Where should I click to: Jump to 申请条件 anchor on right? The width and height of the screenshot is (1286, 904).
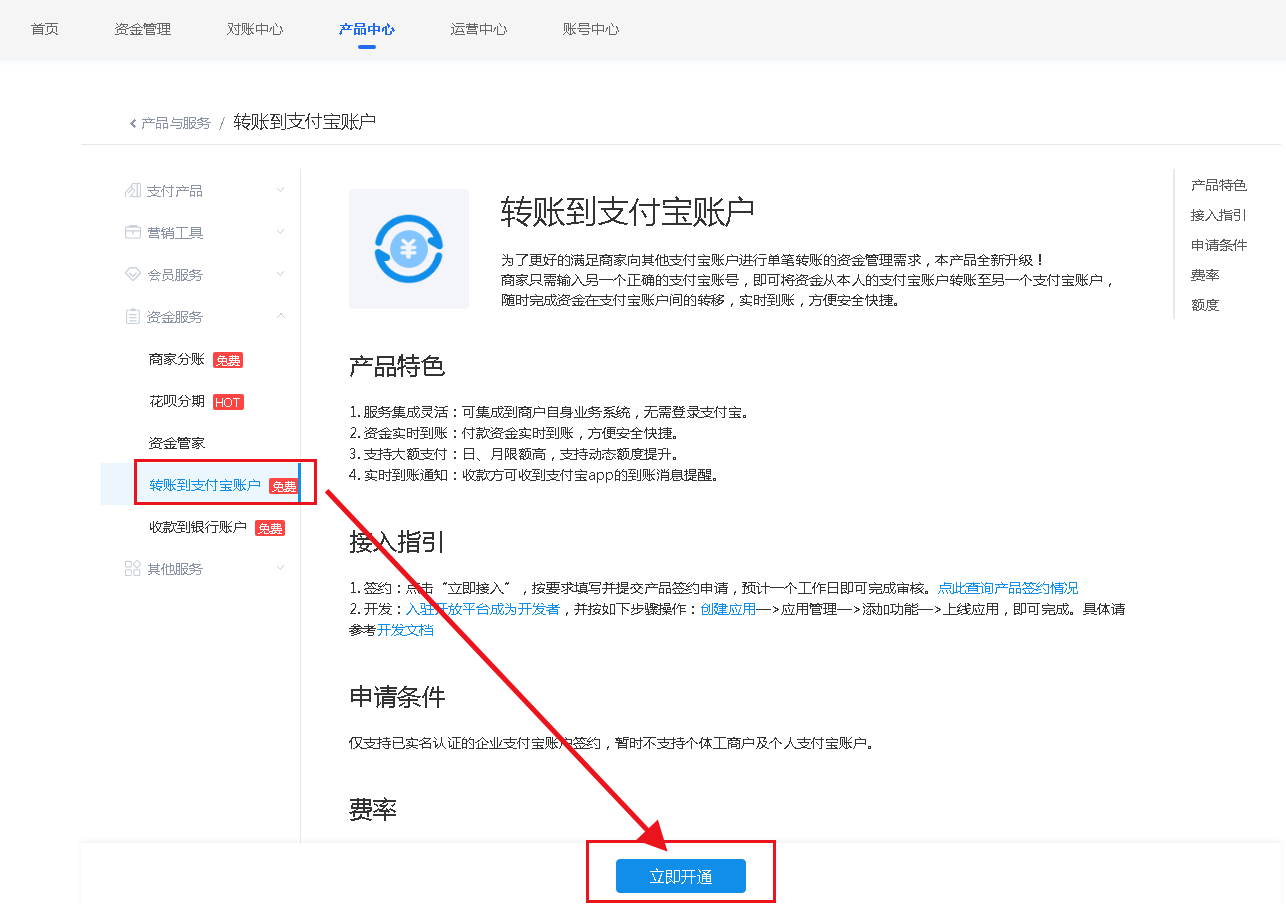coord(1219,245)
